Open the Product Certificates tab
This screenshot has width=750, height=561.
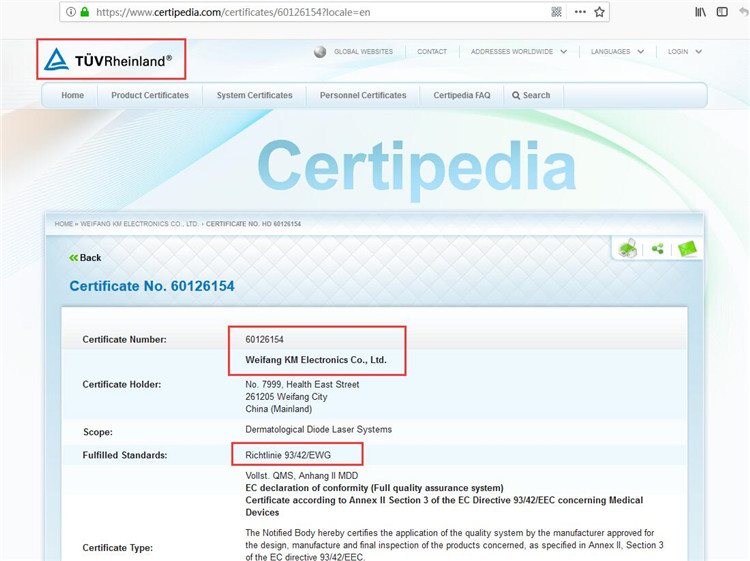point(150,96)
